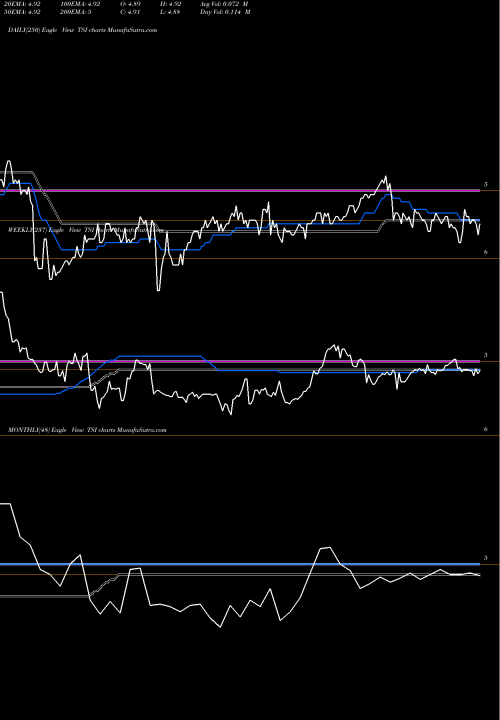The height and width of the screenshot is (720, 500).
Task: Select the '100EMA: 4.92' value
Action: (79, 4)
